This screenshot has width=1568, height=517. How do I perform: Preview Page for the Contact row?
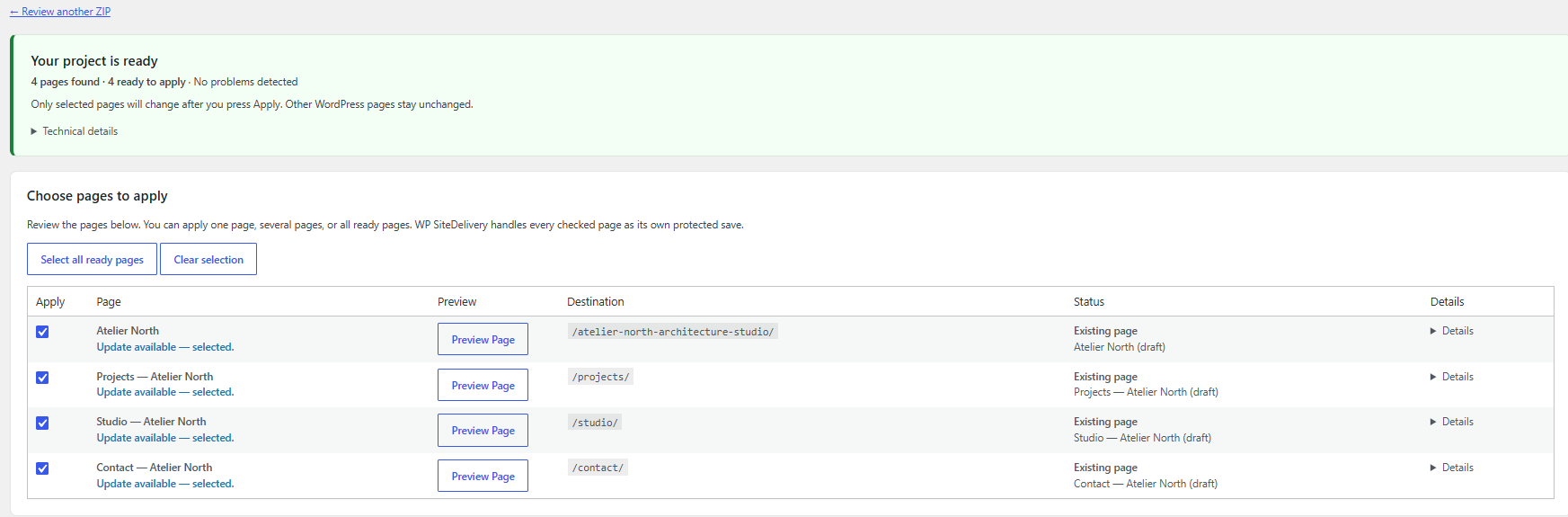pos(483,476)
